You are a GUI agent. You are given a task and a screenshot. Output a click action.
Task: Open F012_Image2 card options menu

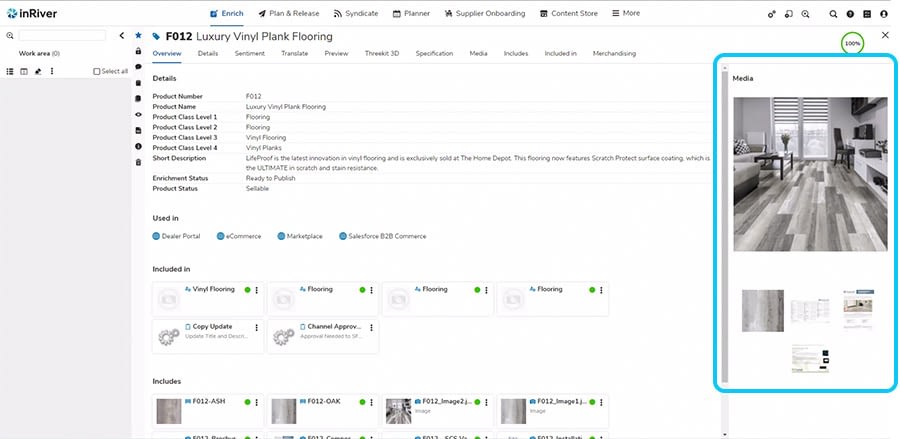[x=486, y=402]
